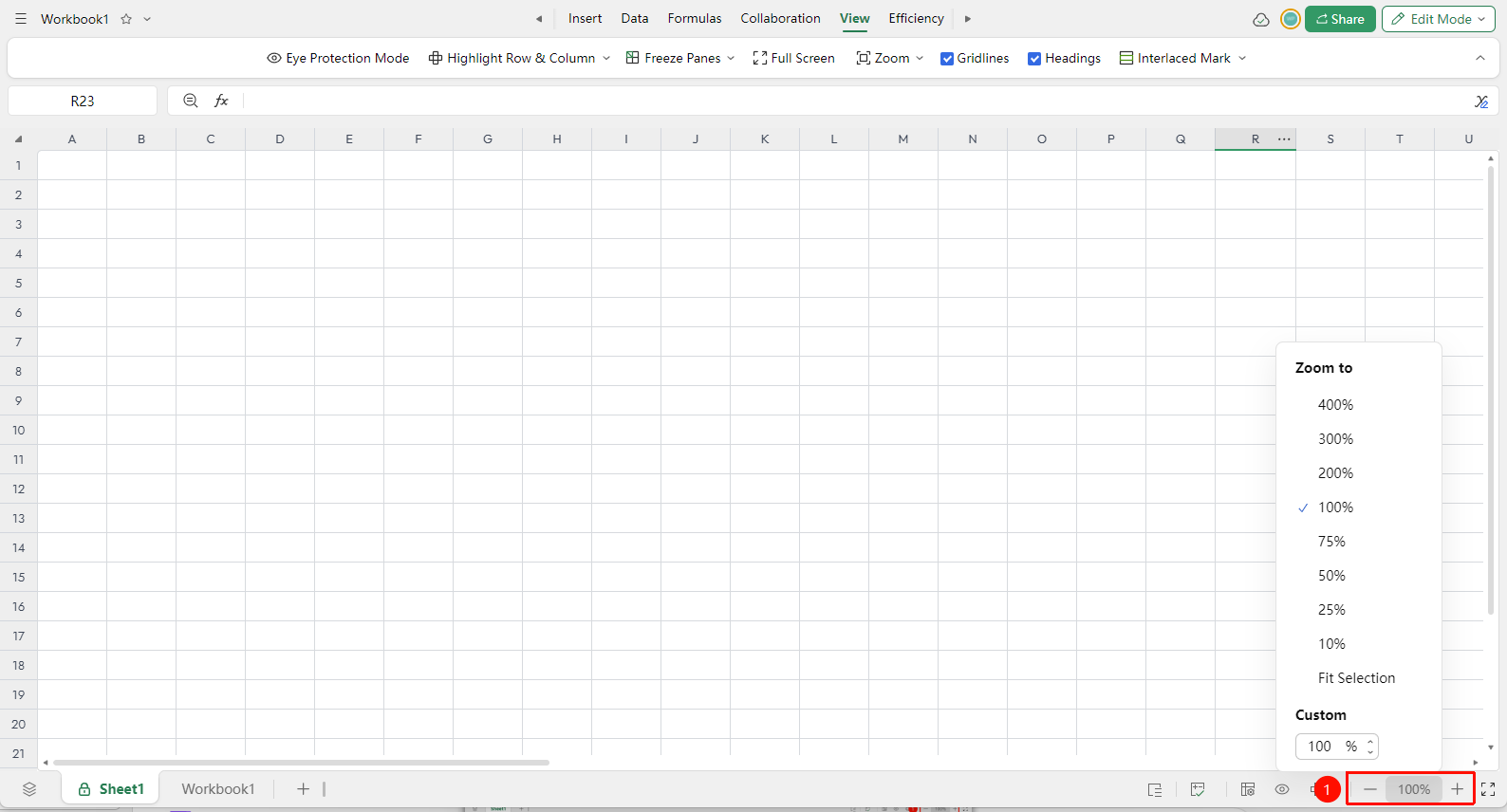Open the ribbon Zoom dropdown

pyautogui.click(x=889, y=58)
